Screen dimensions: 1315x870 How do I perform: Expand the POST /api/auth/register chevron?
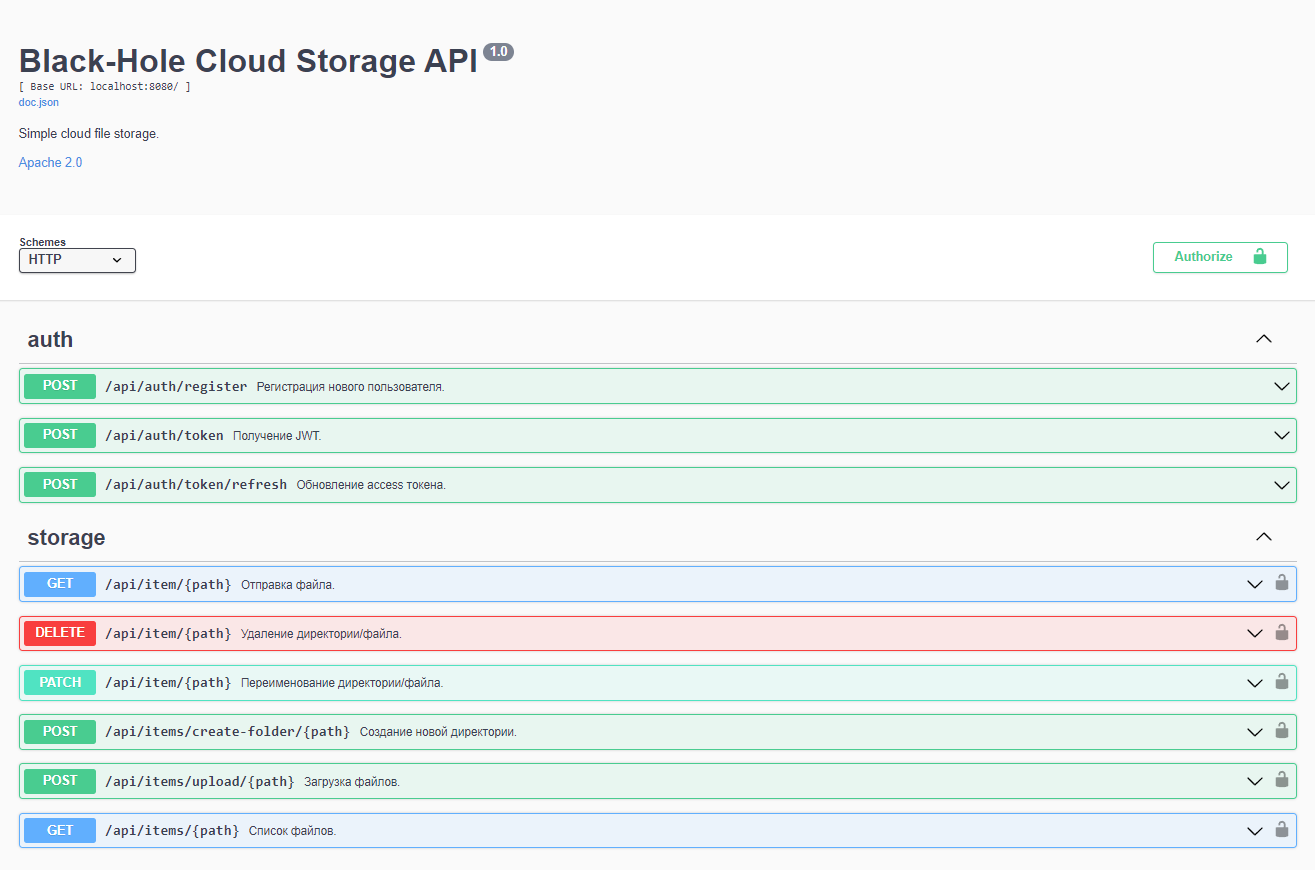(x=1282, y=386)
